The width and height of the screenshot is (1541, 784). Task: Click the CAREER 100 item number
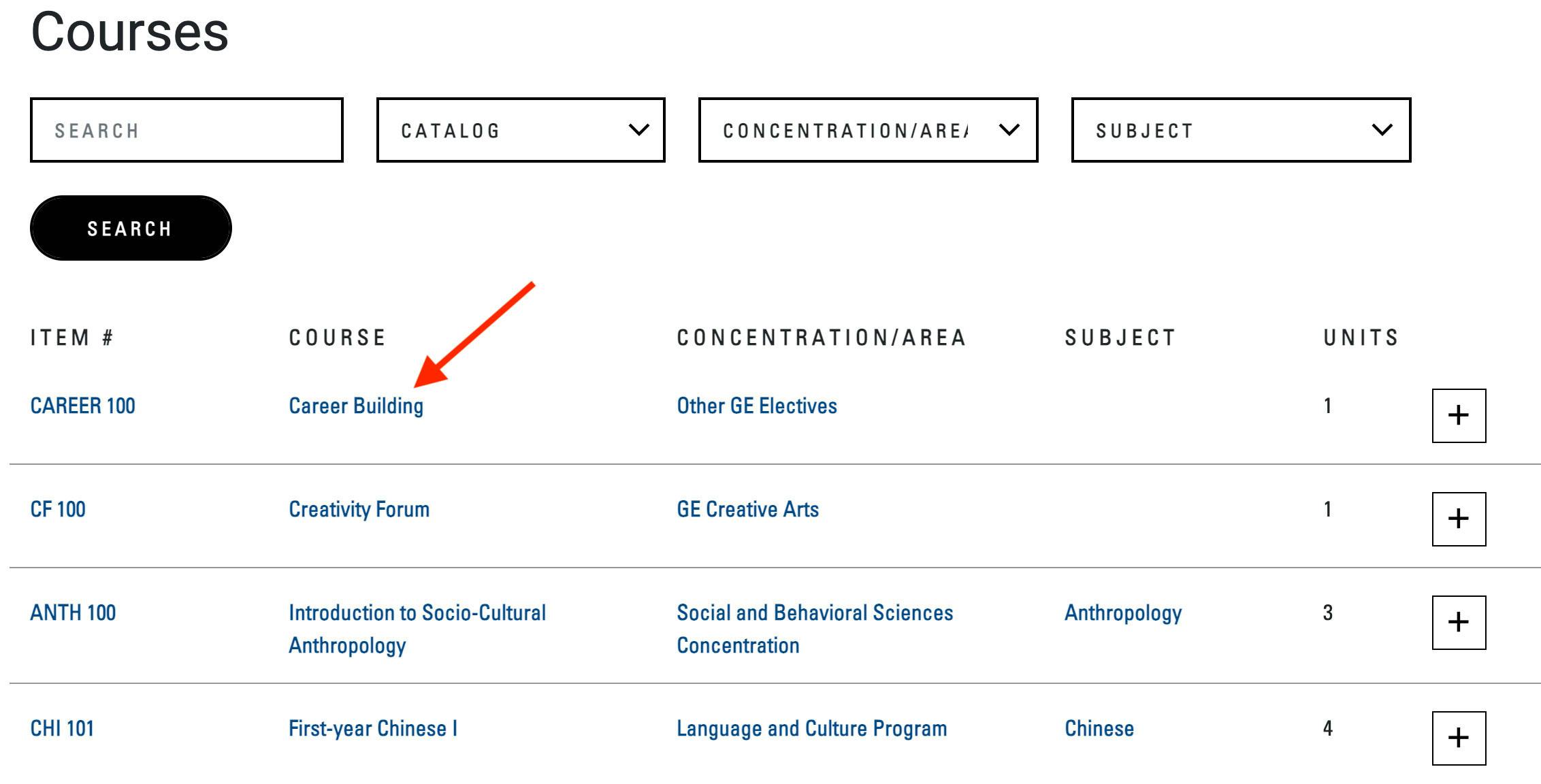pos(82,406)
